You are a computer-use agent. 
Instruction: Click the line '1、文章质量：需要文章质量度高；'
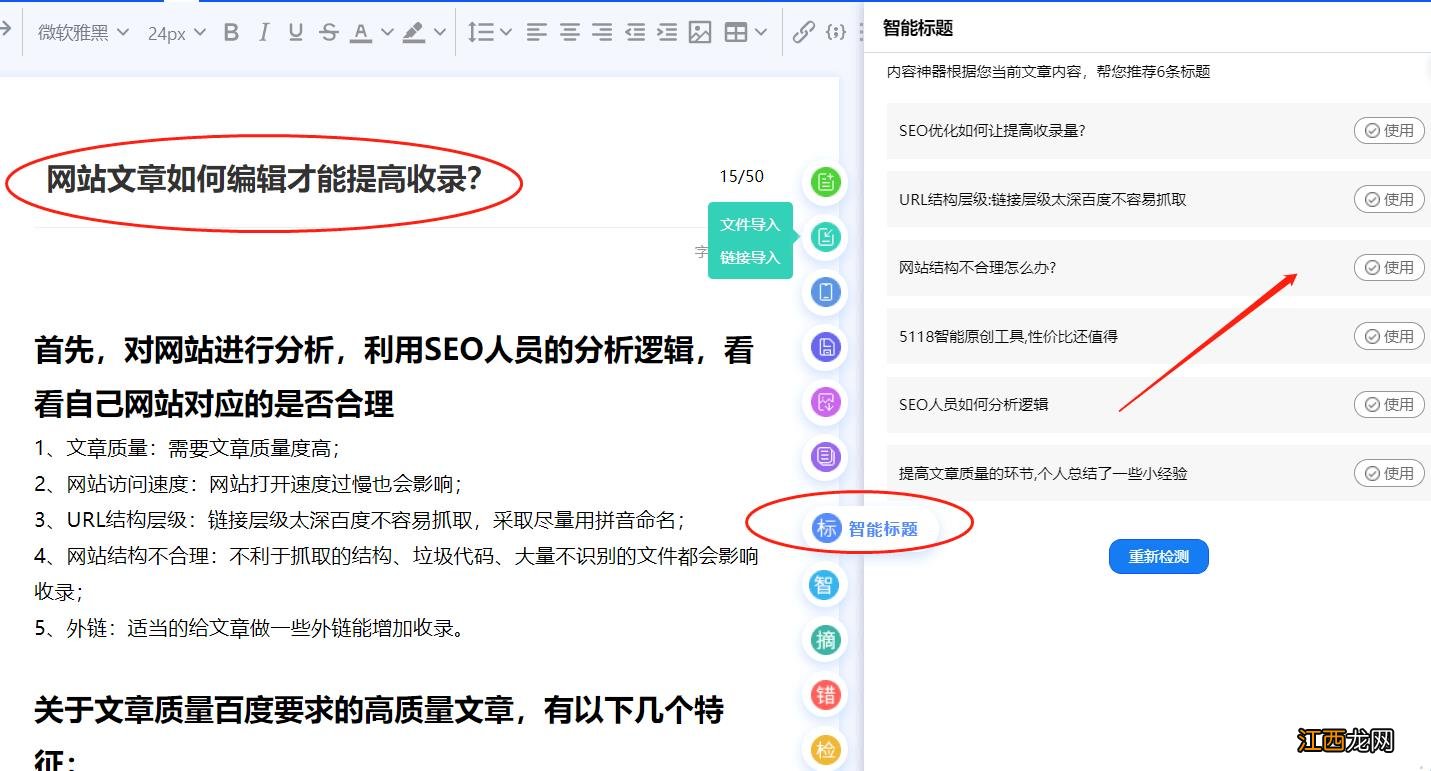187,448
